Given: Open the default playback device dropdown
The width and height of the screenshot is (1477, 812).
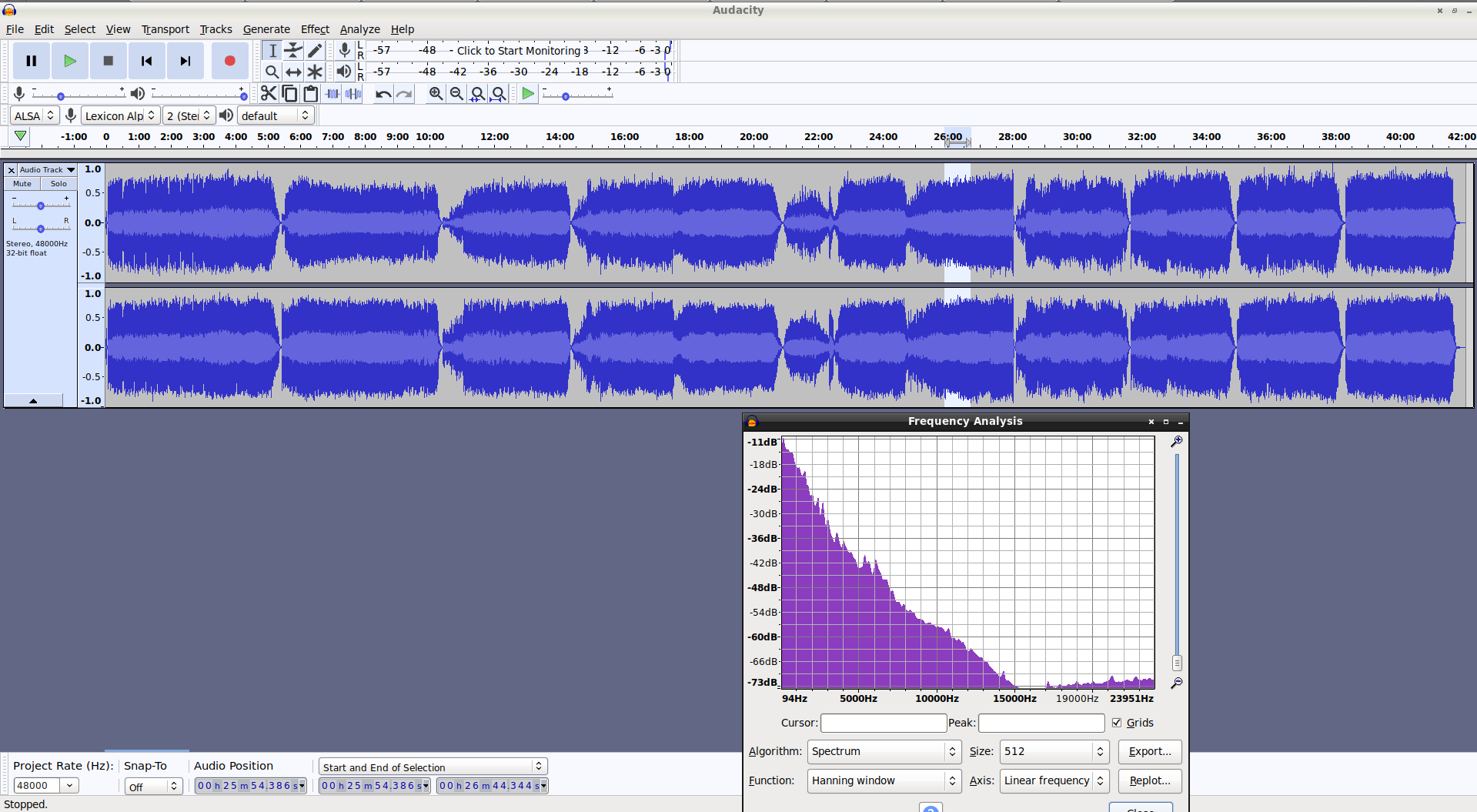Looking at the screenshot, I should [276, 115].
